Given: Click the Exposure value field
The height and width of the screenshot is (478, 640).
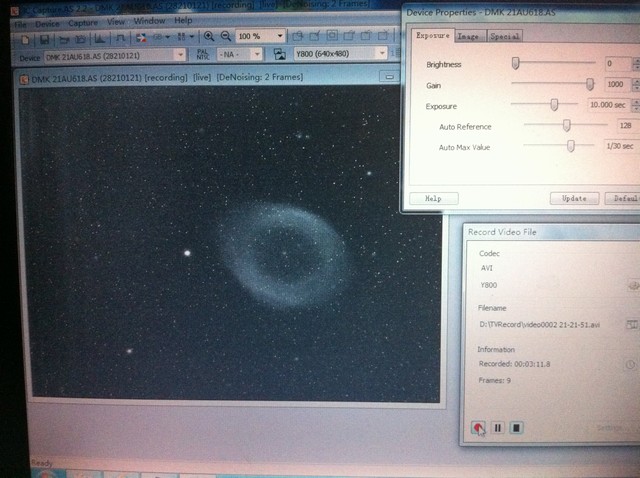Looking at the screenshot, I should 607,105.
